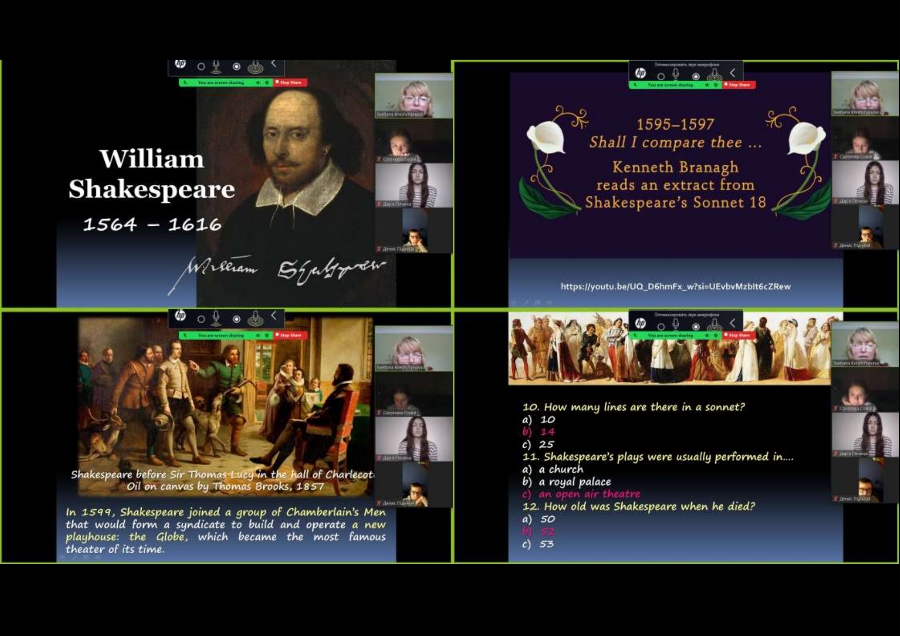The height and width of the screenshot is (636, 900).
Task: Choose the conference microphone icon on the Shakespeare portrait panel
Action: 255,67
